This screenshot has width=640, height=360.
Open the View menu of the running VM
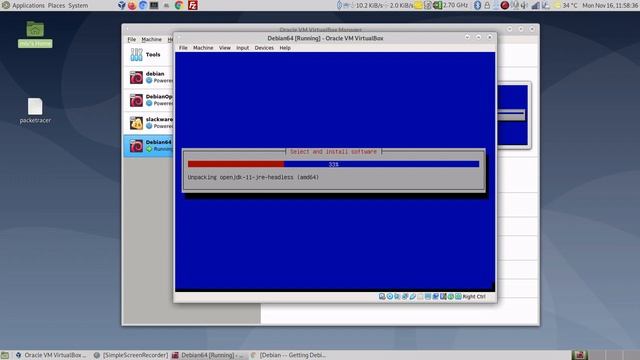(224, 48)
